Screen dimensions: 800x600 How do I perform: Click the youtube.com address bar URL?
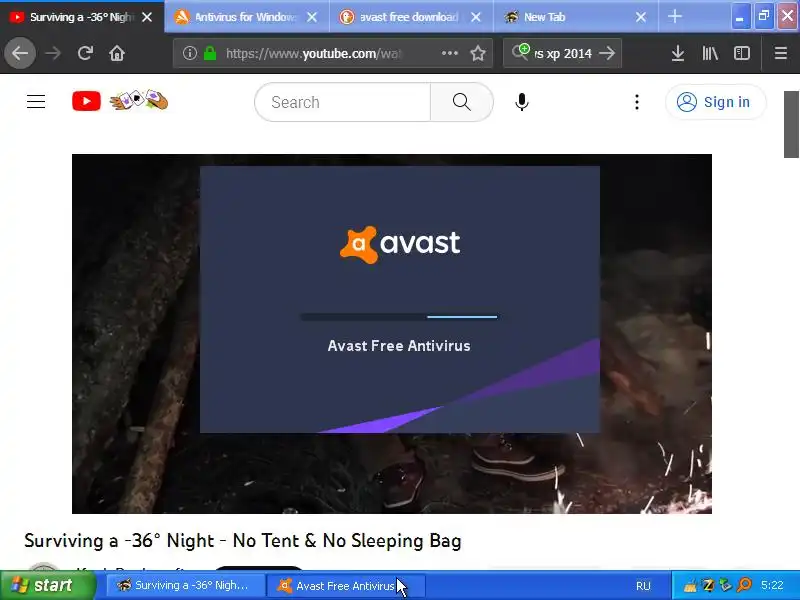[313, 53]
